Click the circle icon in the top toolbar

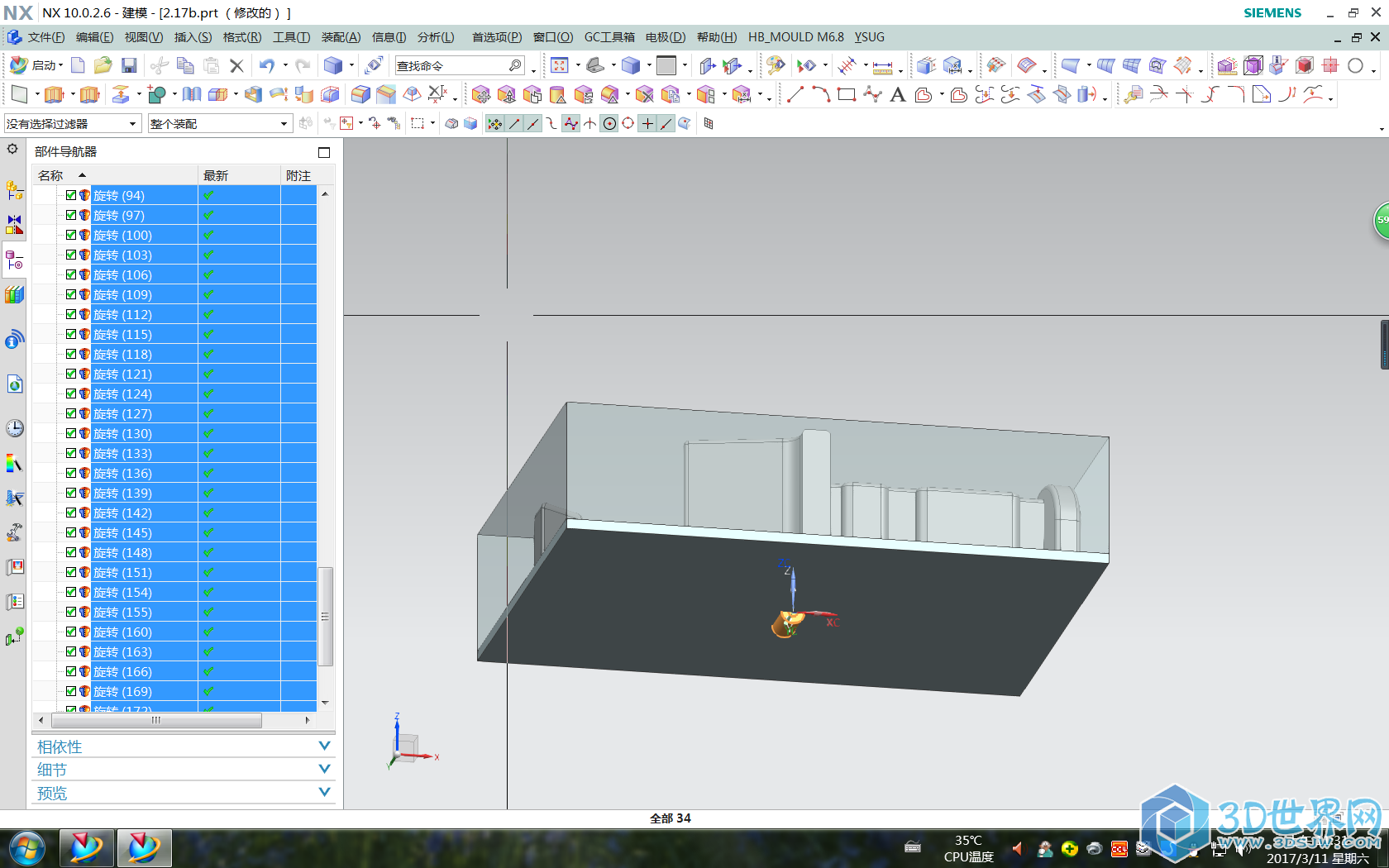[x=1355, y=66]
